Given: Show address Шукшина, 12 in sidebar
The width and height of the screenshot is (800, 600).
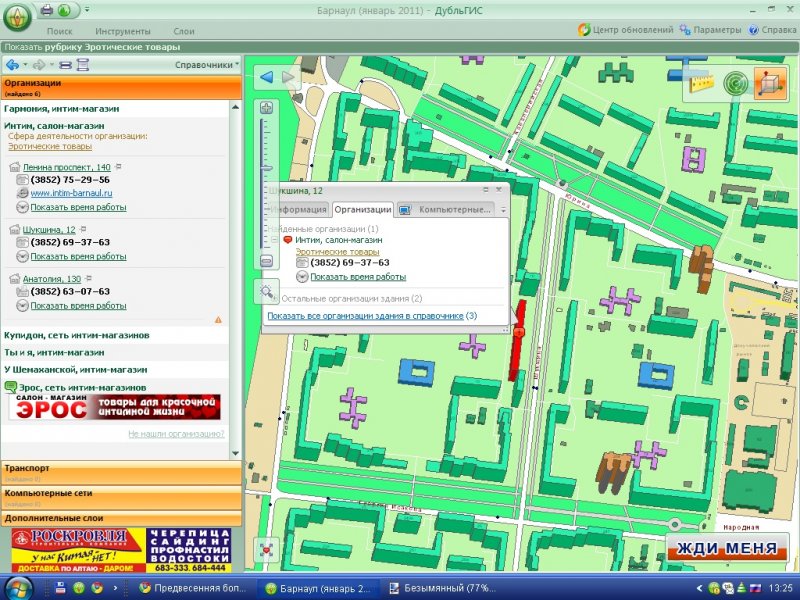Looking at the screenshot, I should (49, 230).
